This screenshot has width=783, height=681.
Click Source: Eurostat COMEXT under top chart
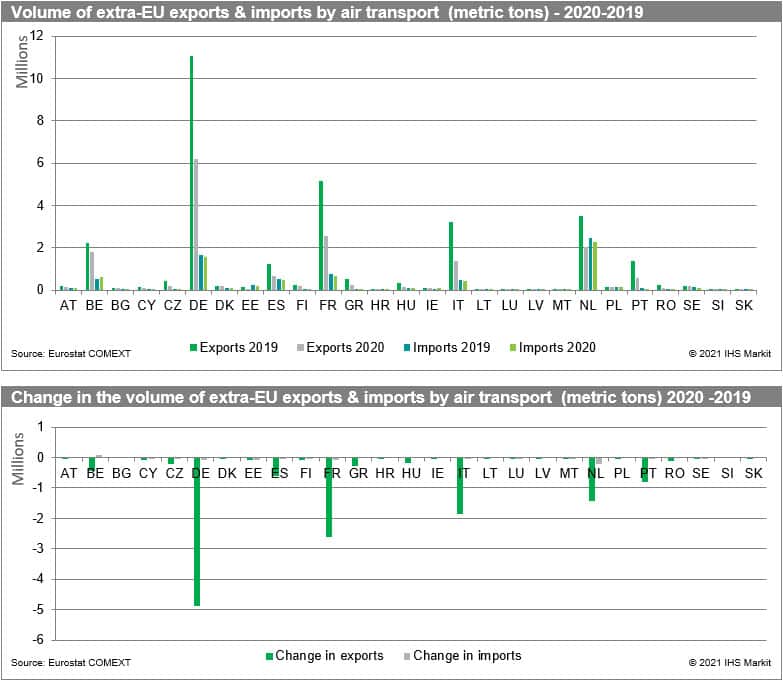(x=71, y=353)
